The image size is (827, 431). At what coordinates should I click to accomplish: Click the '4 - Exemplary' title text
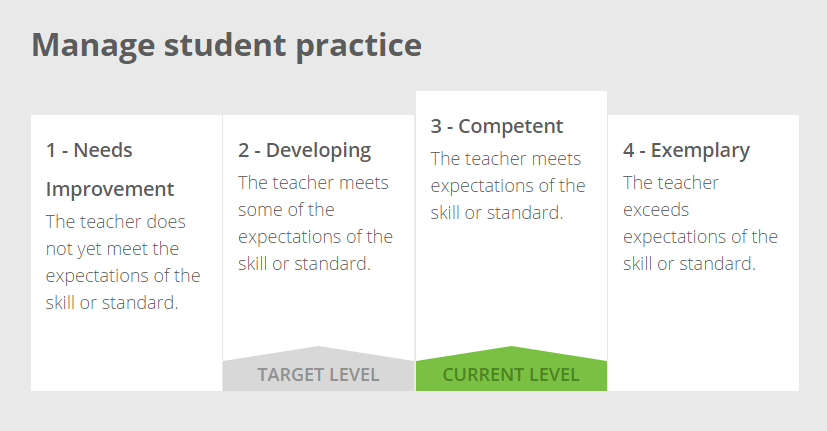coord(686,151)
